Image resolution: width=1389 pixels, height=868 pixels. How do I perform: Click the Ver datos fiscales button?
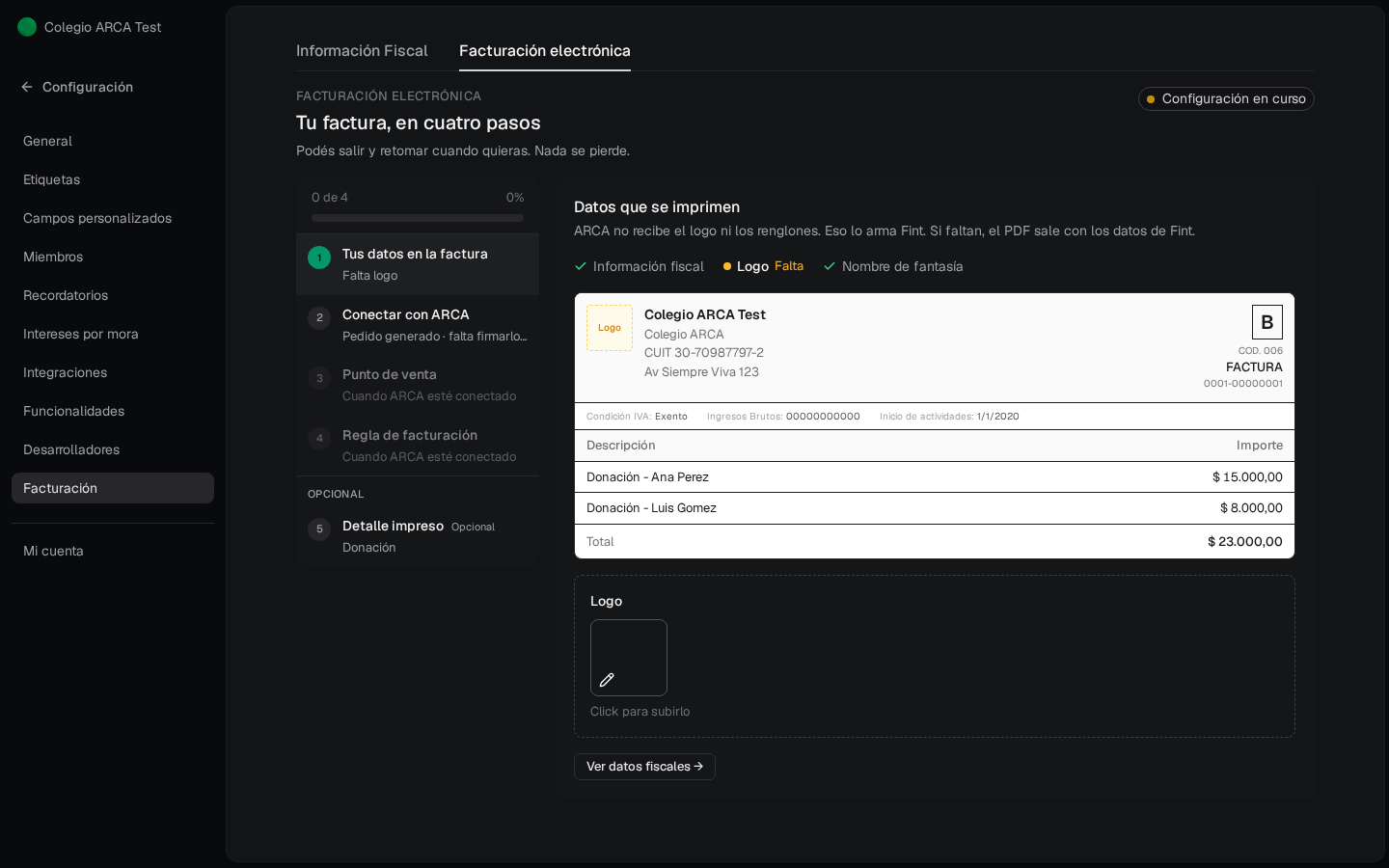click(x=644, y=767)
